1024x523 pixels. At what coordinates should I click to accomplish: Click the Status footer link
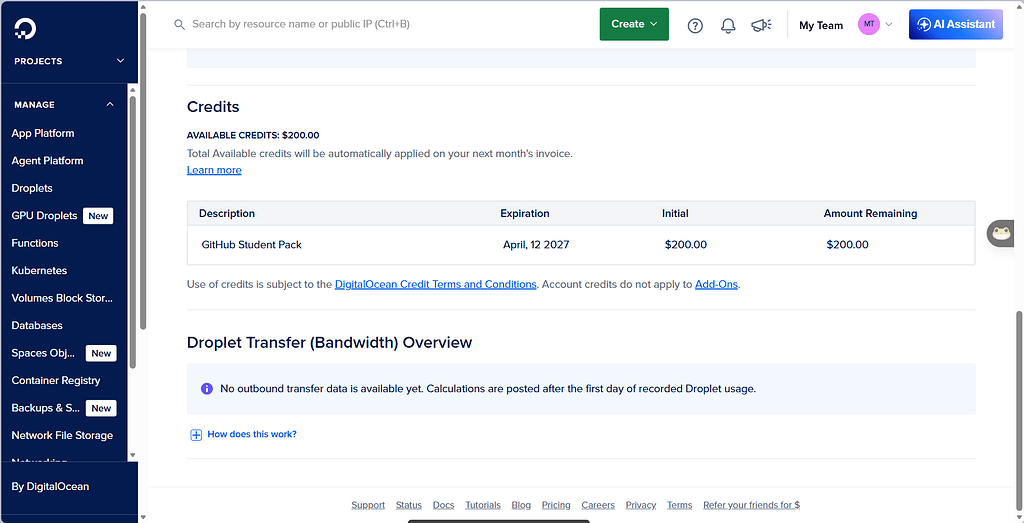click(409, 505)
